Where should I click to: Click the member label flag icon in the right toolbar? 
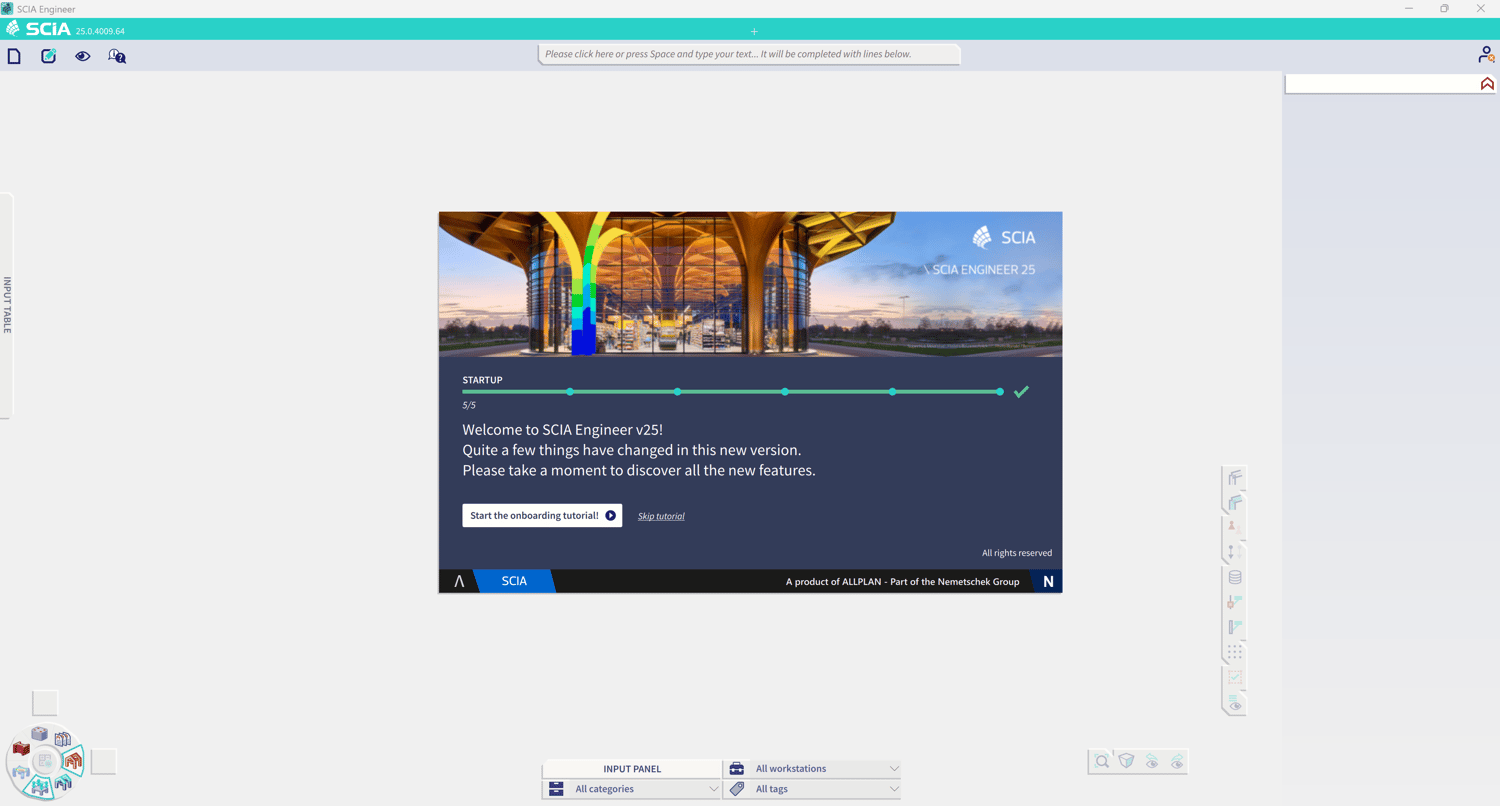(1235, 627)
